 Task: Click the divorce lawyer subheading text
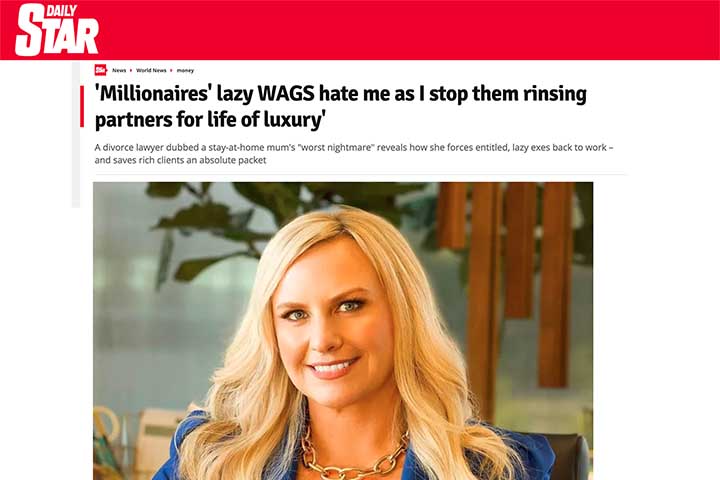(x=354, y=154)
